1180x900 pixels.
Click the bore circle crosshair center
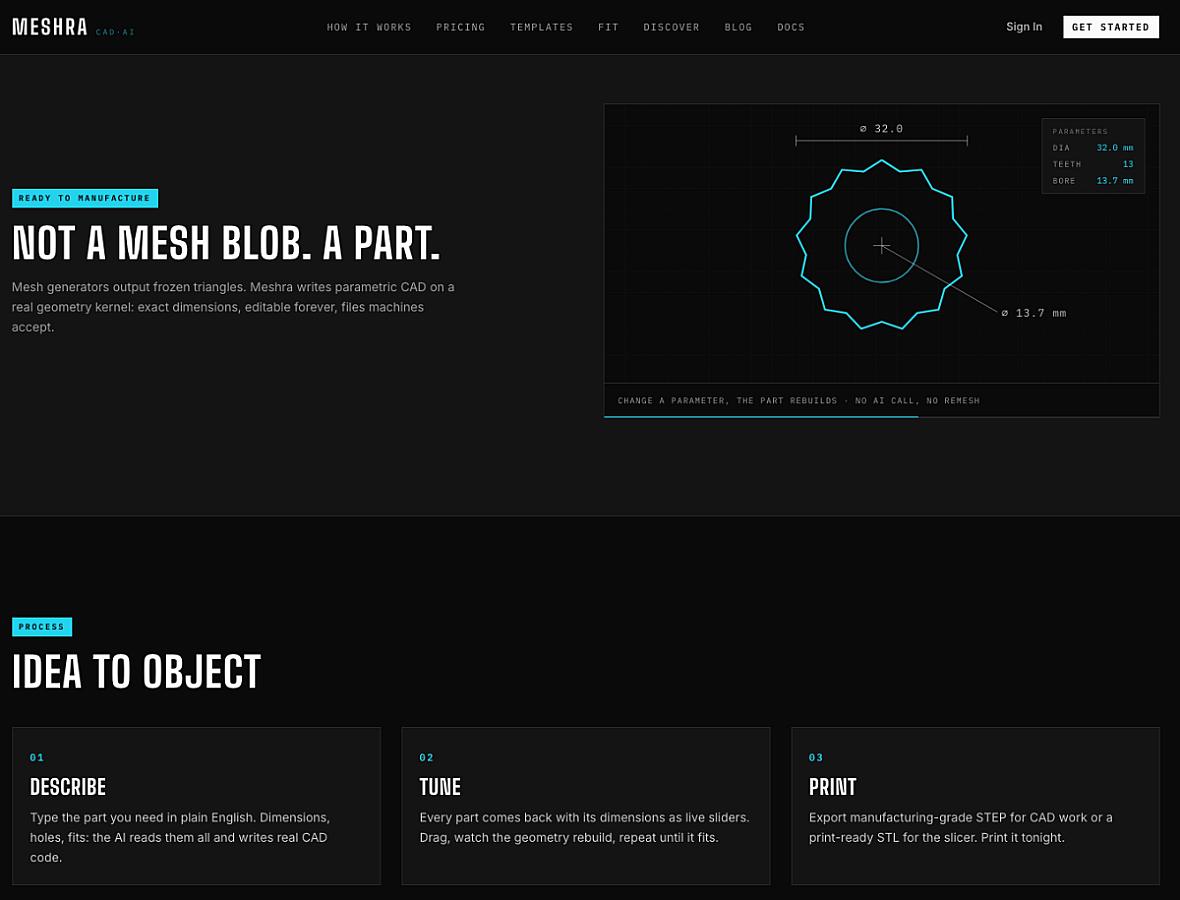click(x=881, y=245)
